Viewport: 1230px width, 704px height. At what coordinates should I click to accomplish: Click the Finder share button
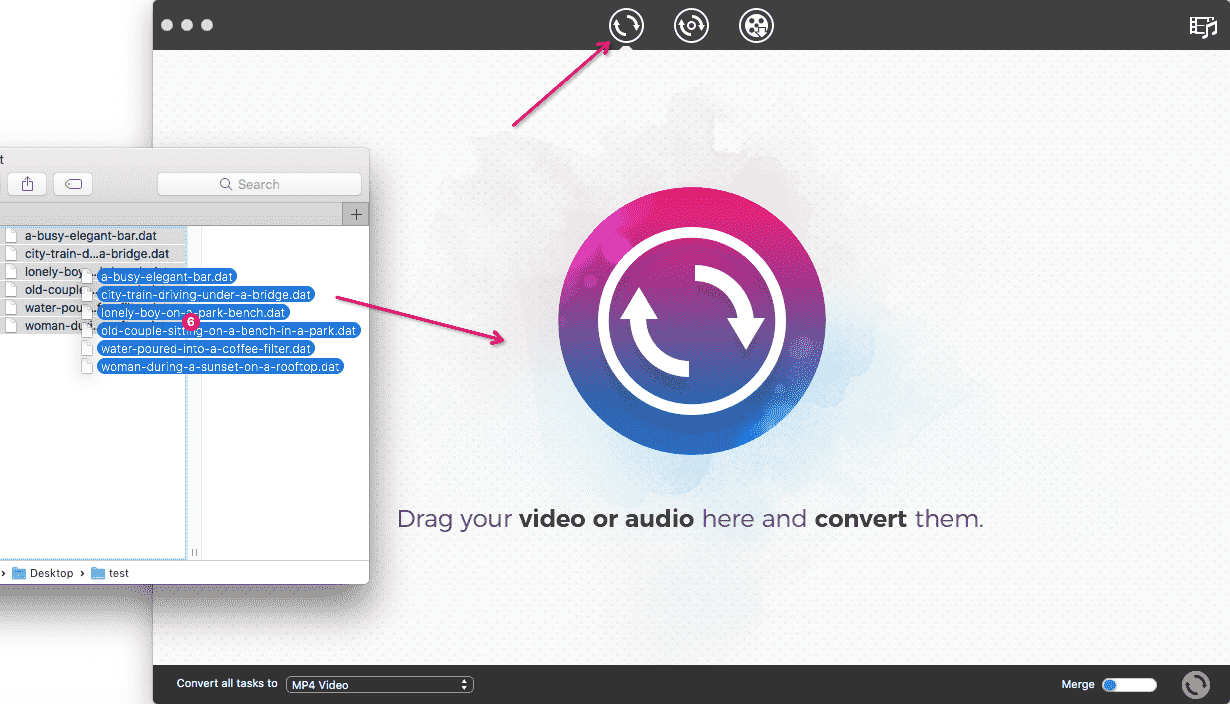(x=27, y=184)
